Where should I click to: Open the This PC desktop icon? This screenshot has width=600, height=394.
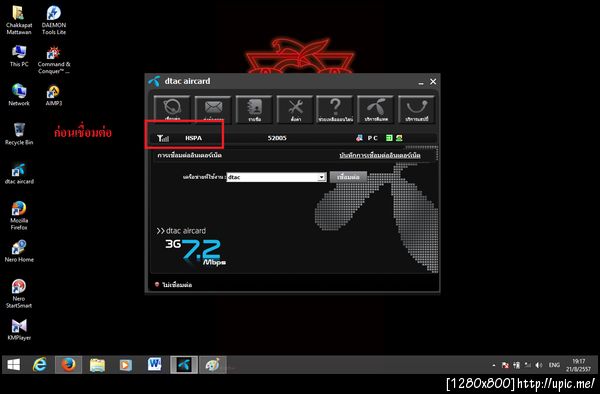pyautogui.click(x=19, y=56)
